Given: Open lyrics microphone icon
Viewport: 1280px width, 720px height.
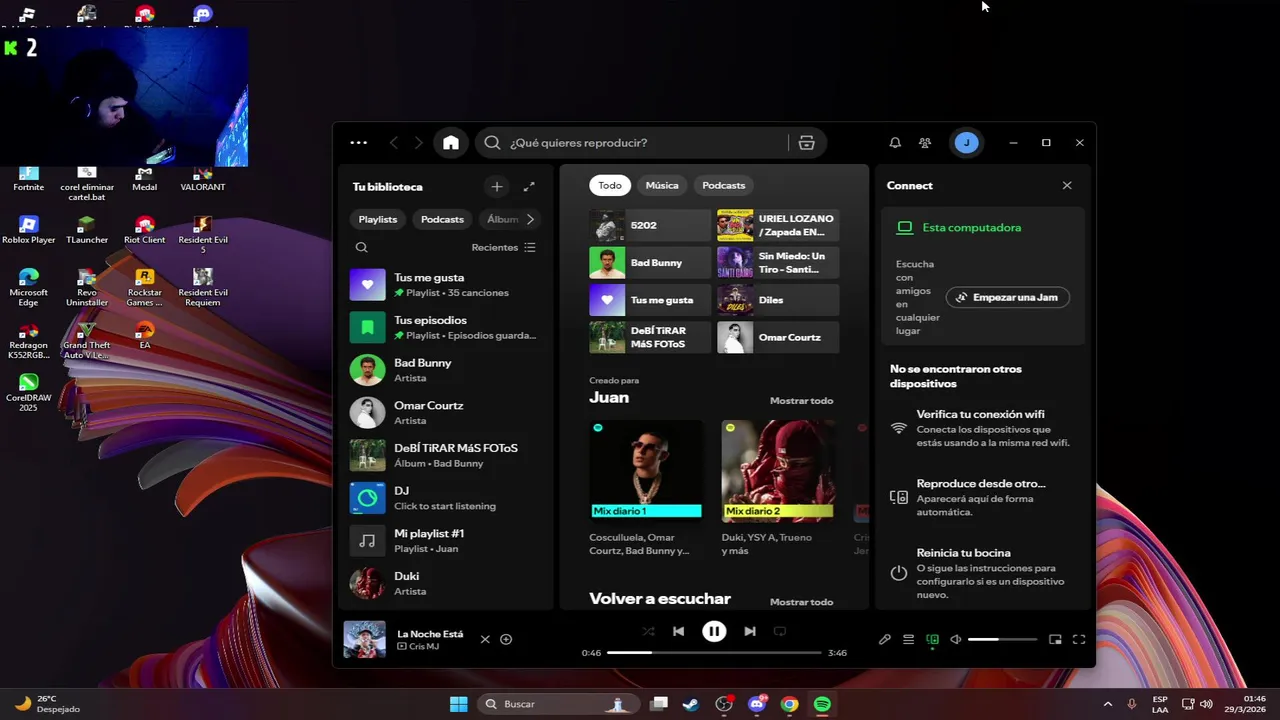Looking at the screenshot, I should pos(885,639).
